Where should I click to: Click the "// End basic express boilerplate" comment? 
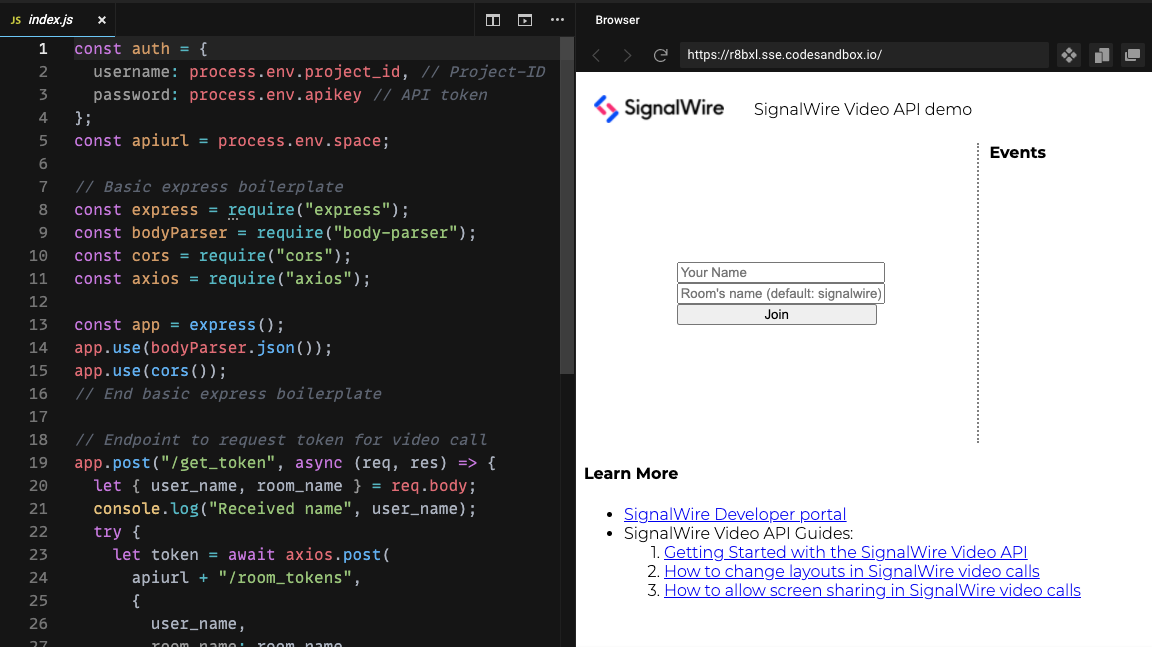click(x=228, y=394)
